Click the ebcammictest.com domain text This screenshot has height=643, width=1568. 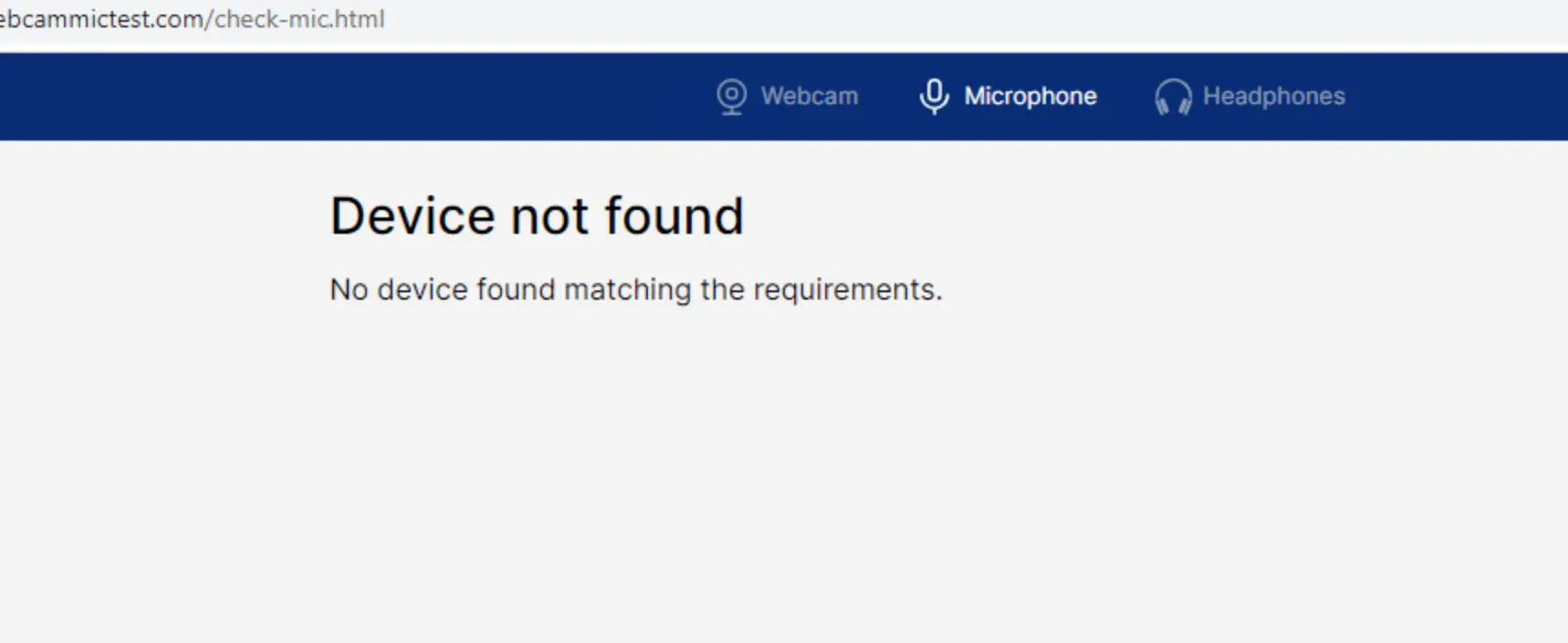coord(101,19)
